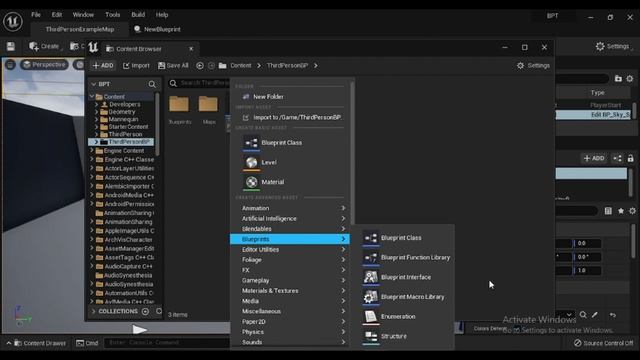Open the File menu

(x=36, y=15)
